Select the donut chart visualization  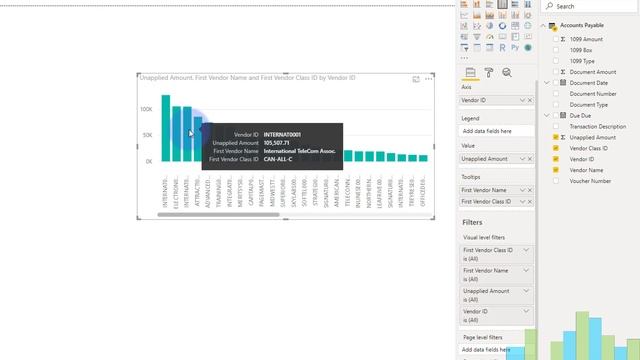pyautogui.click(x=502, y=26)
